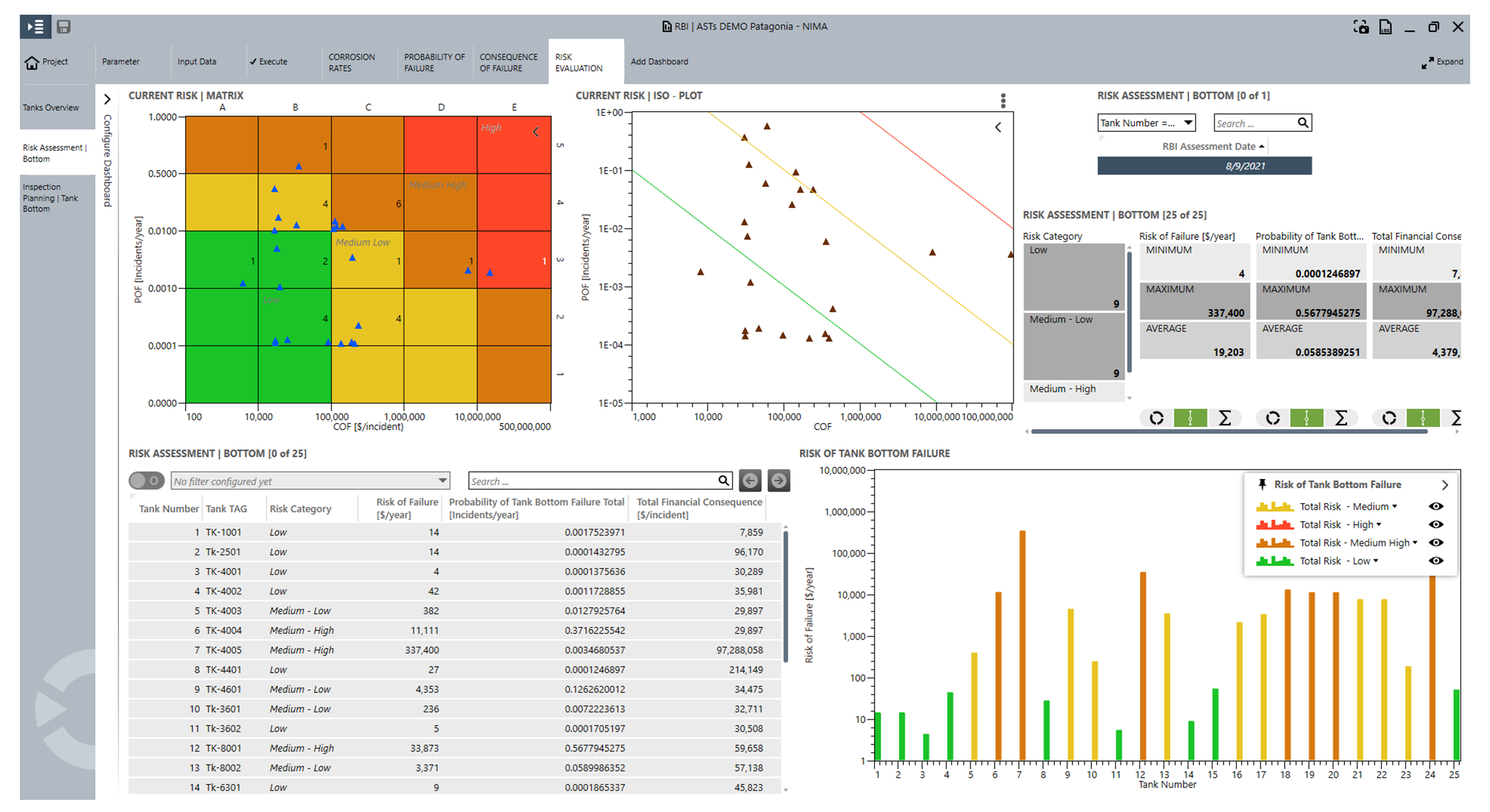This screenshot has width=1490, height=812.
Task: Click the menu list icon at top left
Action: [35, 27]
